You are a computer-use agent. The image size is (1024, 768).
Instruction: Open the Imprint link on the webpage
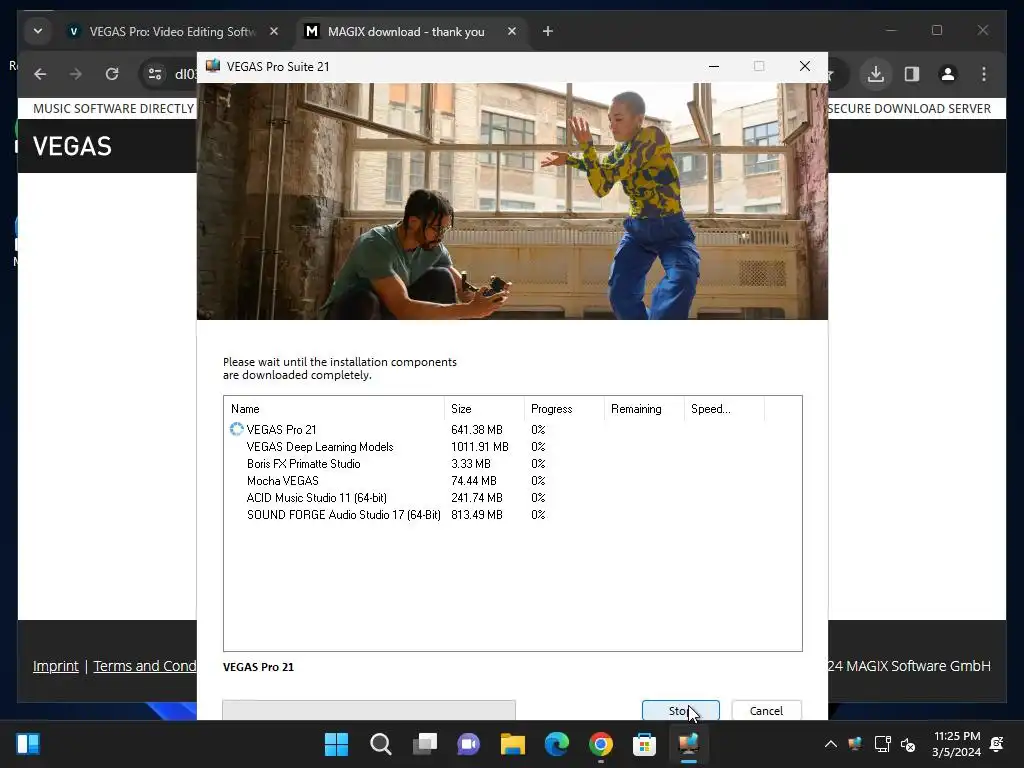click(x=56, y=666)
